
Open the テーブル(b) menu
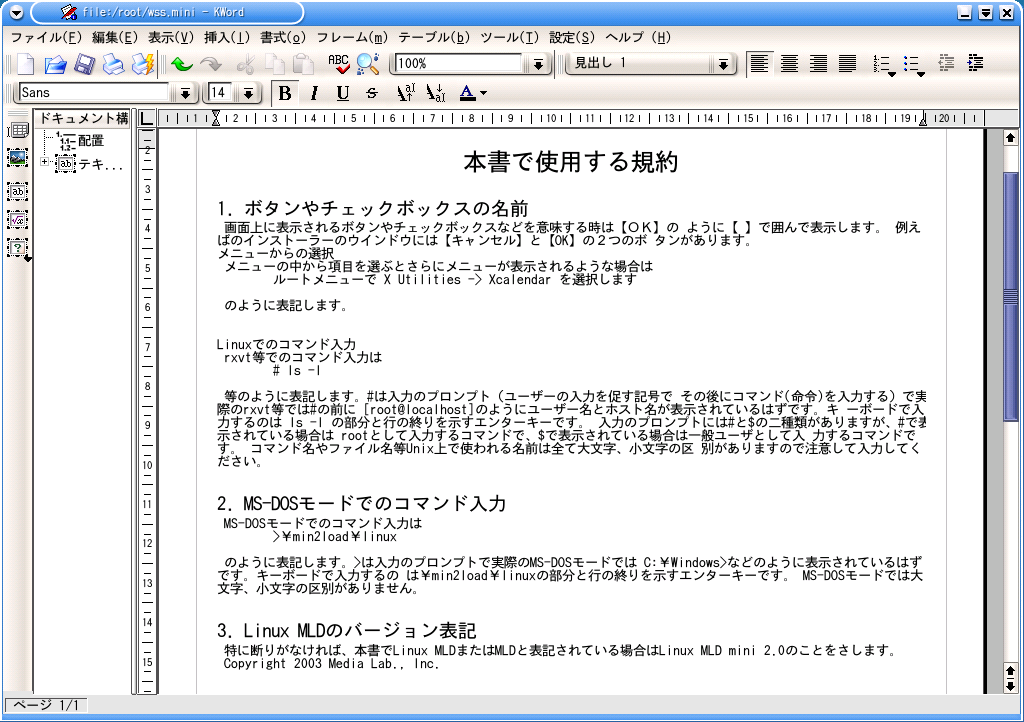434,37
